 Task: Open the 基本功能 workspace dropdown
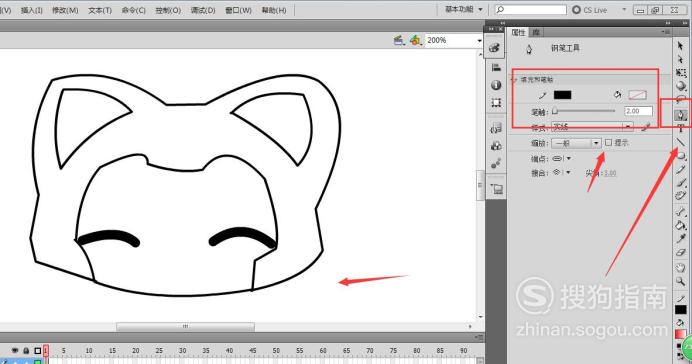[463, 9]
